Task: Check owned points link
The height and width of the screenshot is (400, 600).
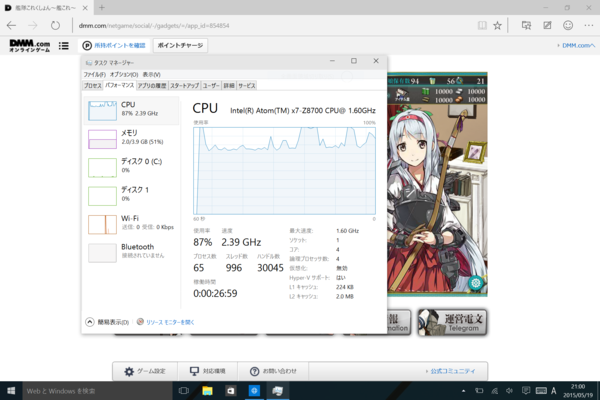Action: (114, 46)
